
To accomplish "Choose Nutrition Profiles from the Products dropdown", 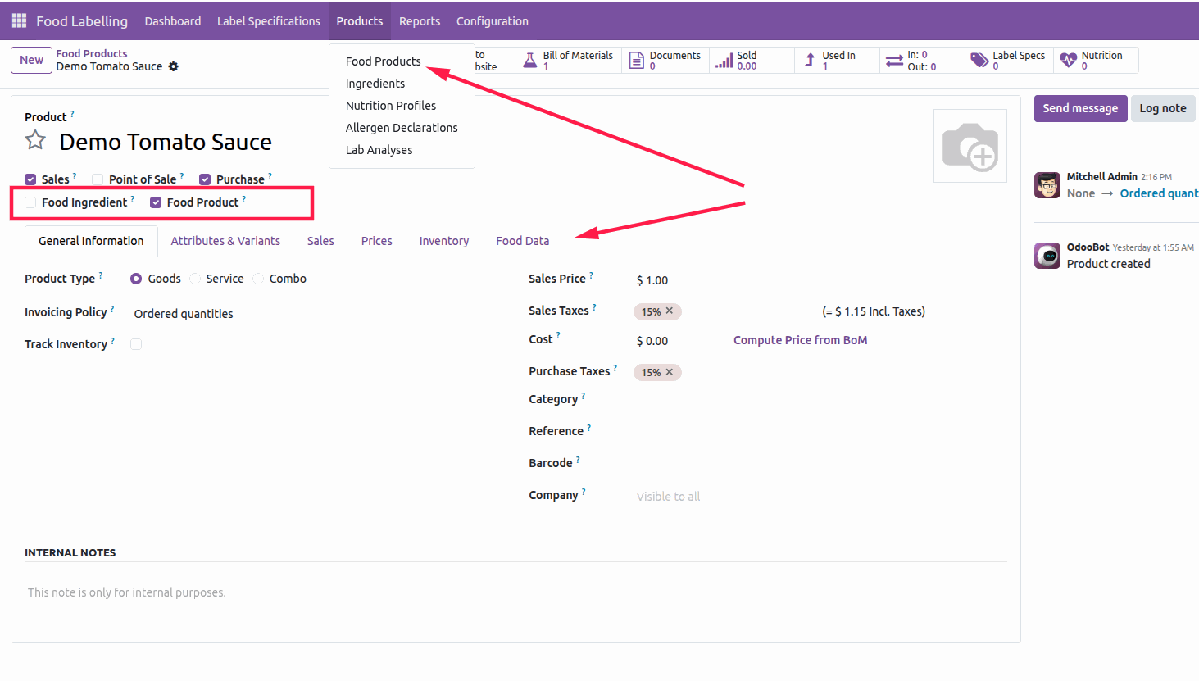I will tap(391, 105).
